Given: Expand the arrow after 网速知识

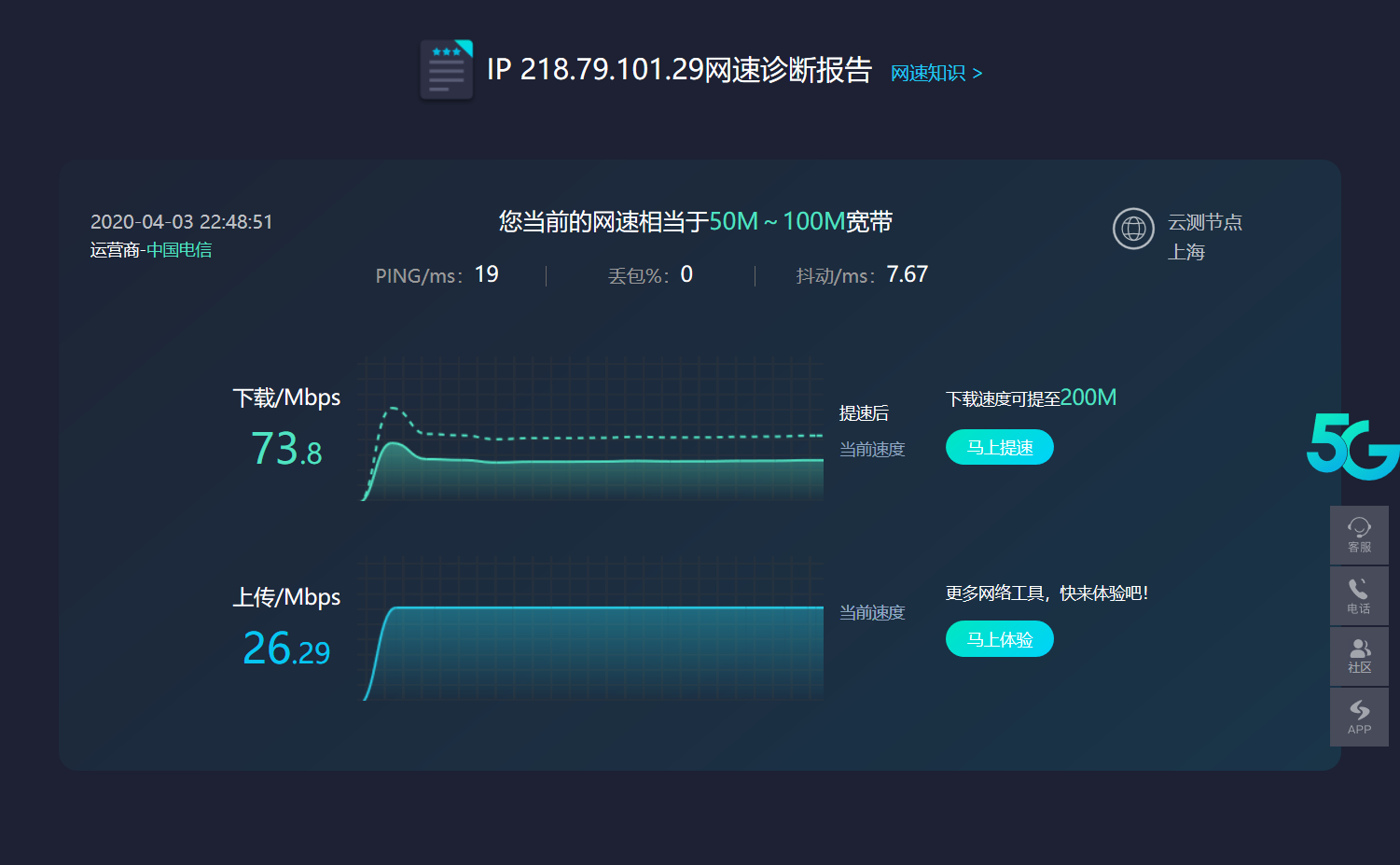Looking at the screenshot, I should 977,73.
